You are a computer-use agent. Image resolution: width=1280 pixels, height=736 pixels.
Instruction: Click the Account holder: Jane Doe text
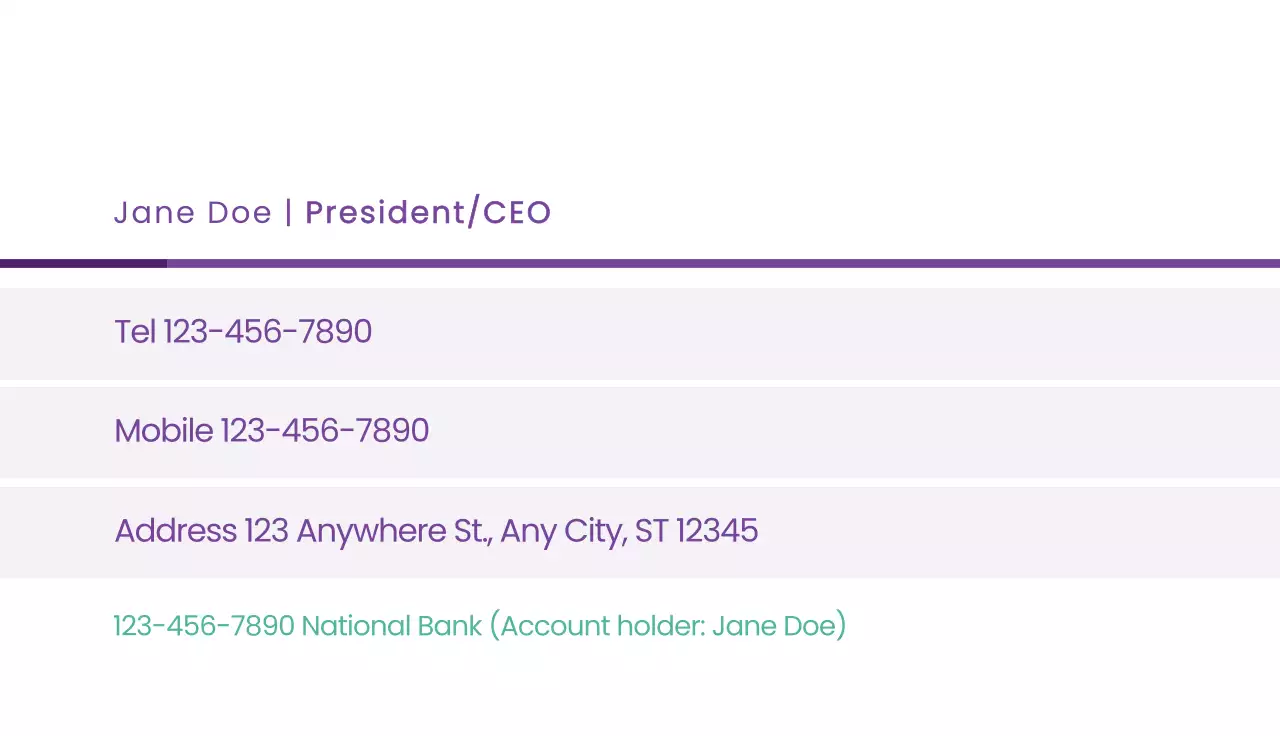coord(668,626)
